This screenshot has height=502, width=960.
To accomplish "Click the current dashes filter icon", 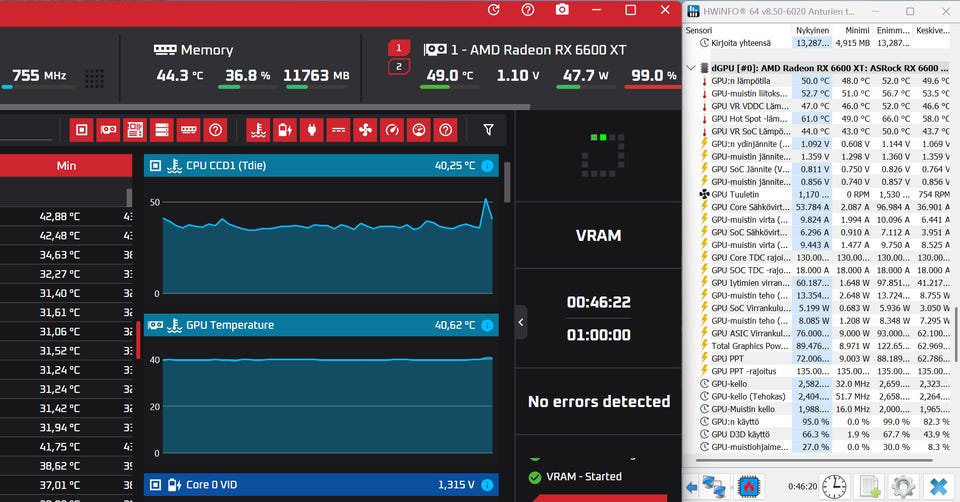I will [339, 130].
